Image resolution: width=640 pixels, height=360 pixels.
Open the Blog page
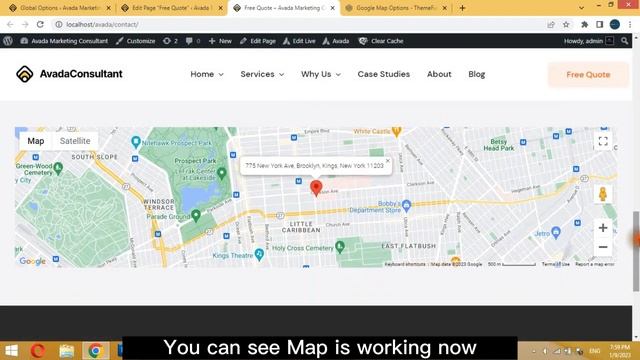[477, 74]
